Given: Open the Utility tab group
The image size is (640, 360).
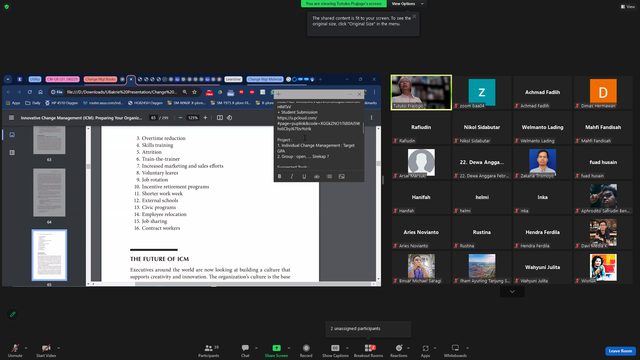Looking at the screenshot, I should tap(35, 79).
